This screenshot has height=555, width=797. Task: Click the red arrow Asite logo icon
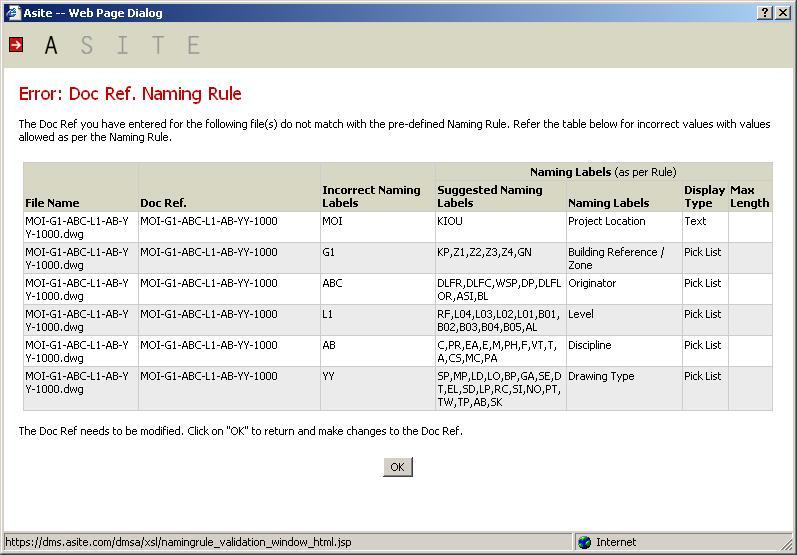pyautogui.click(x=16, y=45)
